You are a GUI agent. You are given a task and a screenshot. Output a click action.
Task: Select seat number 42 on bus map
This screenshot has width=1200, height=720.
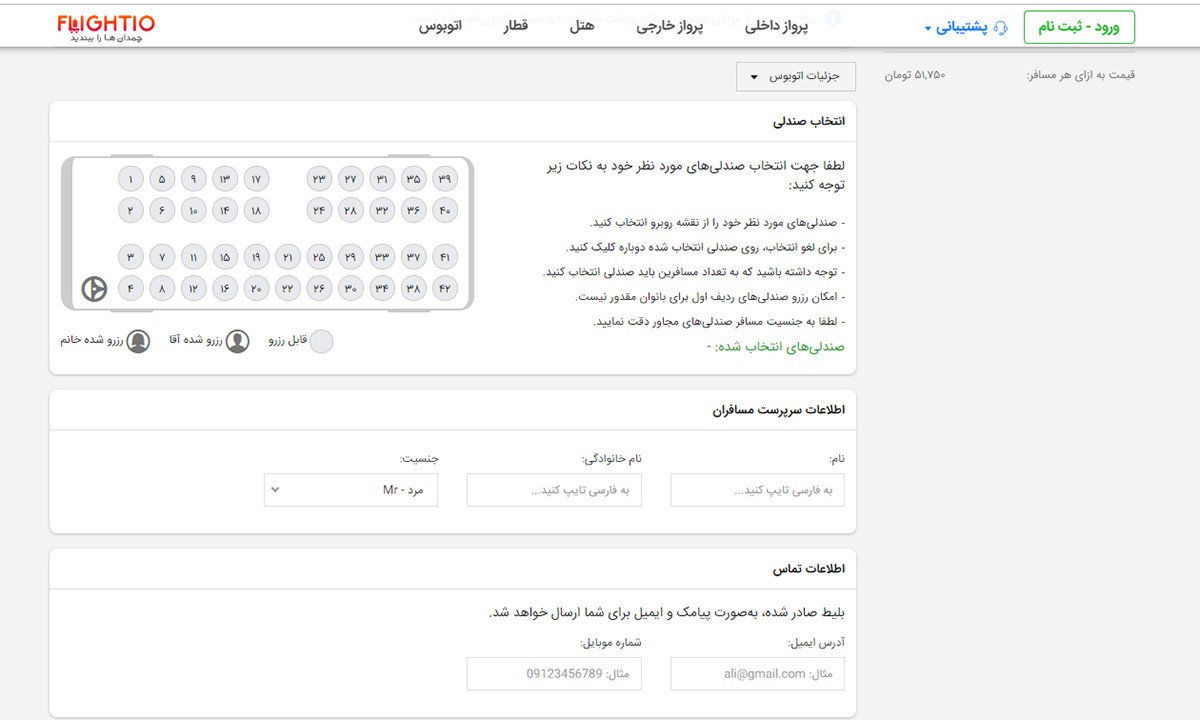[x=445, y=289]
